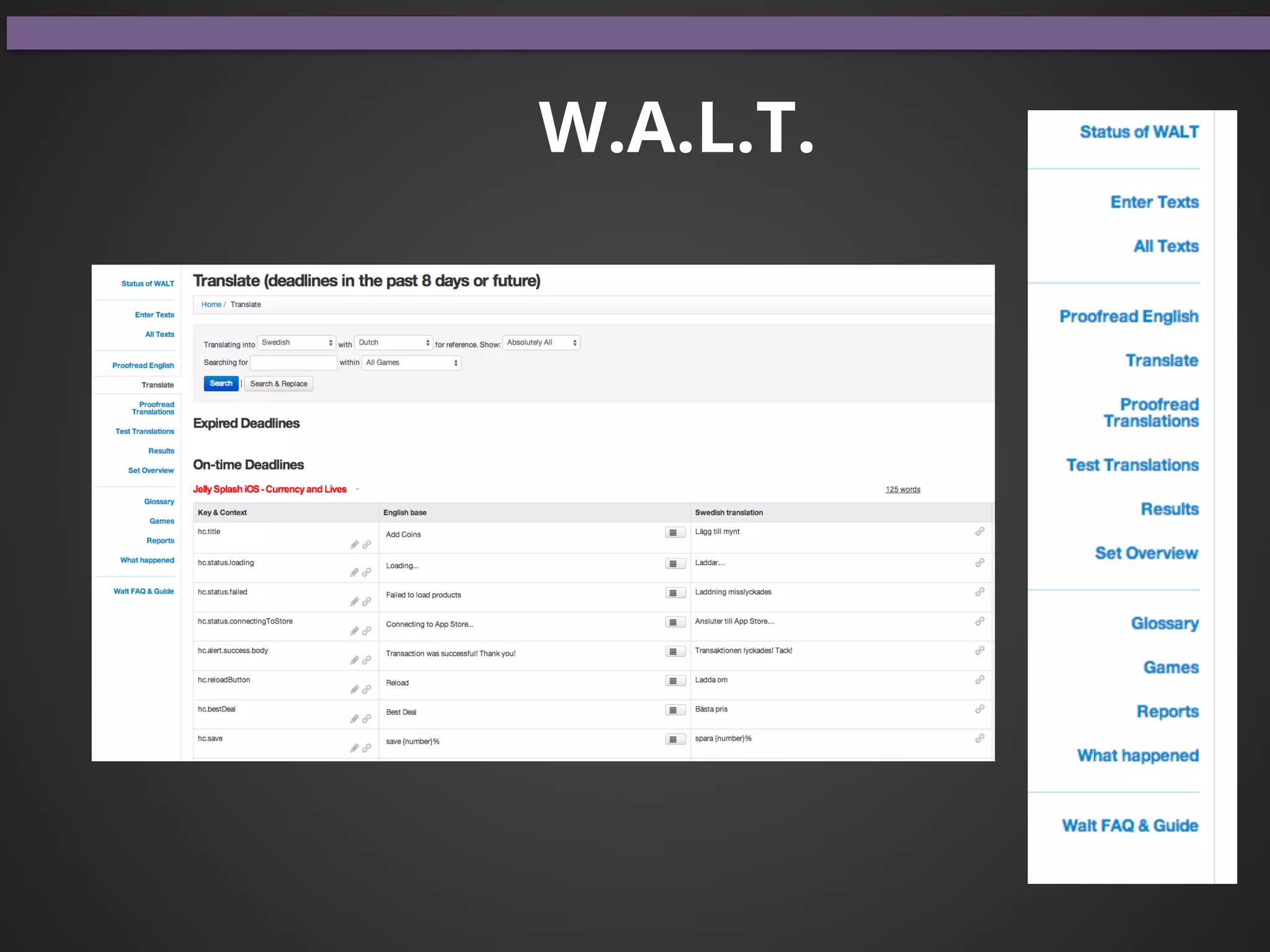Viewport: 1270px width, 952px height.
Task: Click the lines icon beside 'Reload'
Action: (x=675, y=681)
